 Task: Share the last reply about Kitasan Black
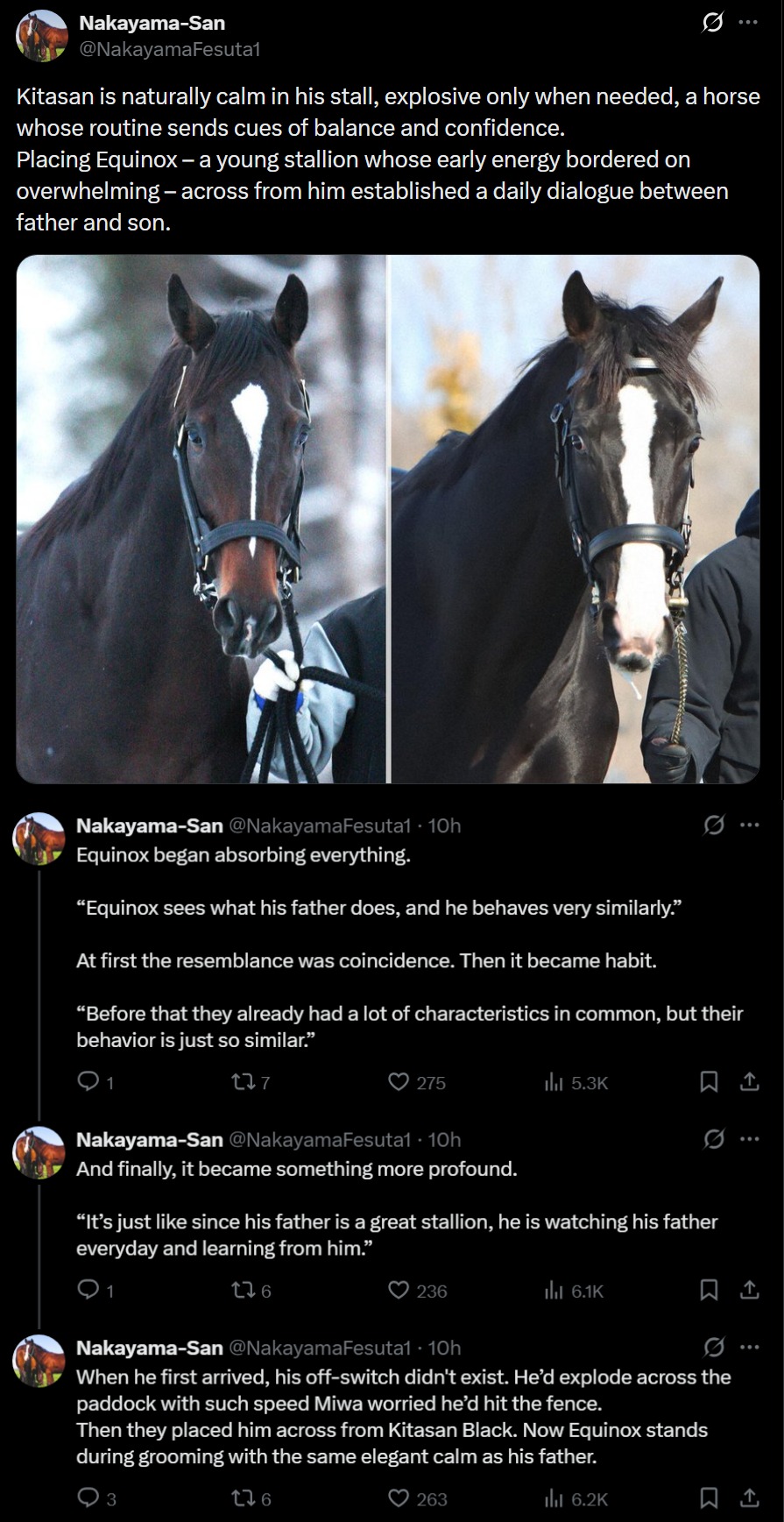[750, 1498]
